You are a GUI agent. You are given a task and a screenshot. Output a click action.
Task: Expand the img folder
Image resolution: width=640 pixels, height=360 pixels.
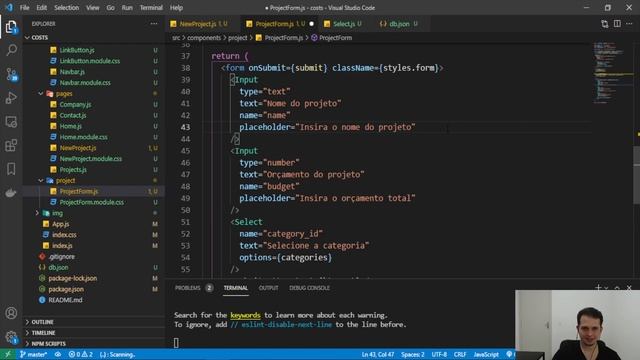[37, 213]
